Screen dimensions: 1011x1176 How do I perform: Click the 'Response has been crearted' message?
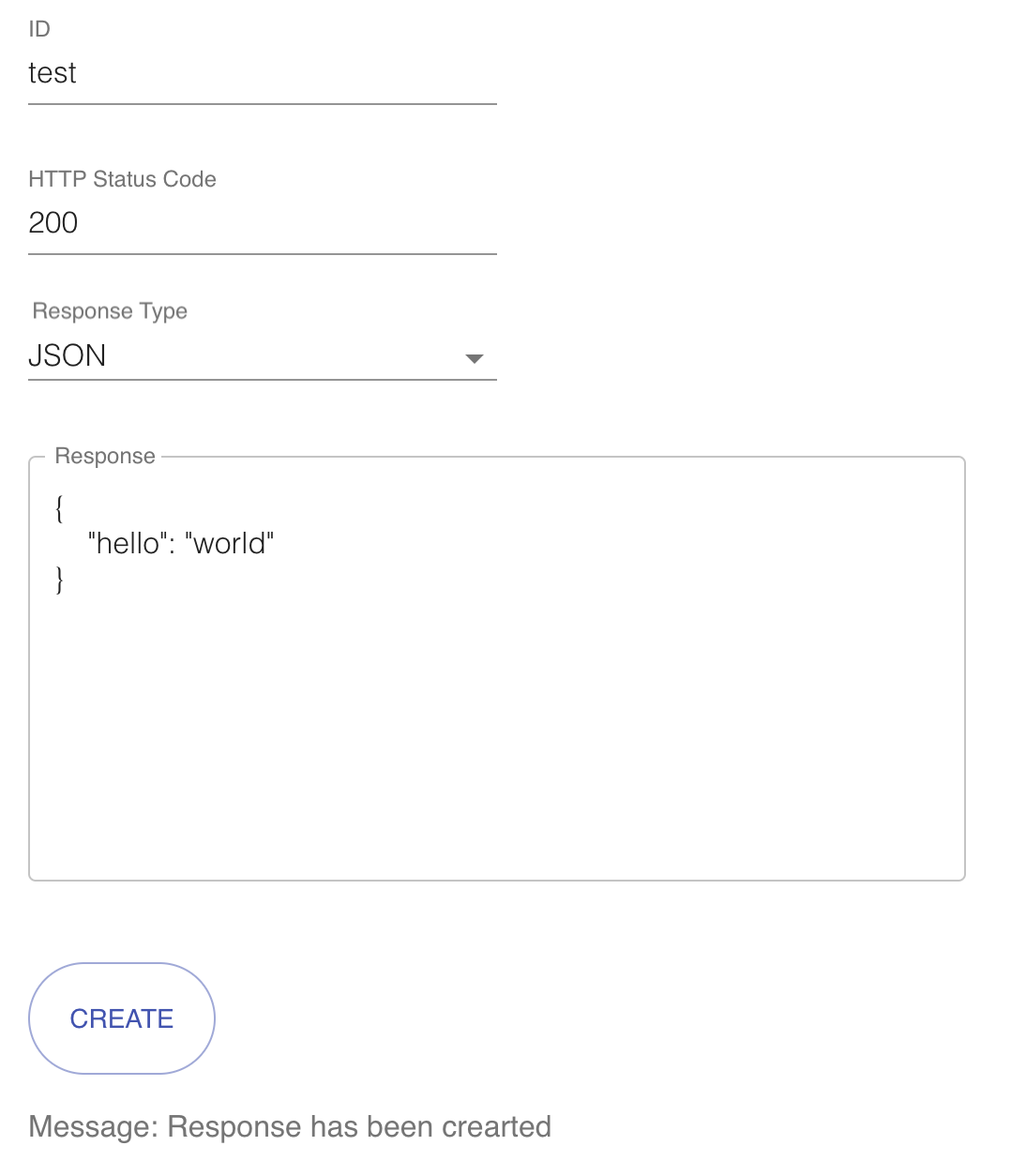tap(359, 1126)
